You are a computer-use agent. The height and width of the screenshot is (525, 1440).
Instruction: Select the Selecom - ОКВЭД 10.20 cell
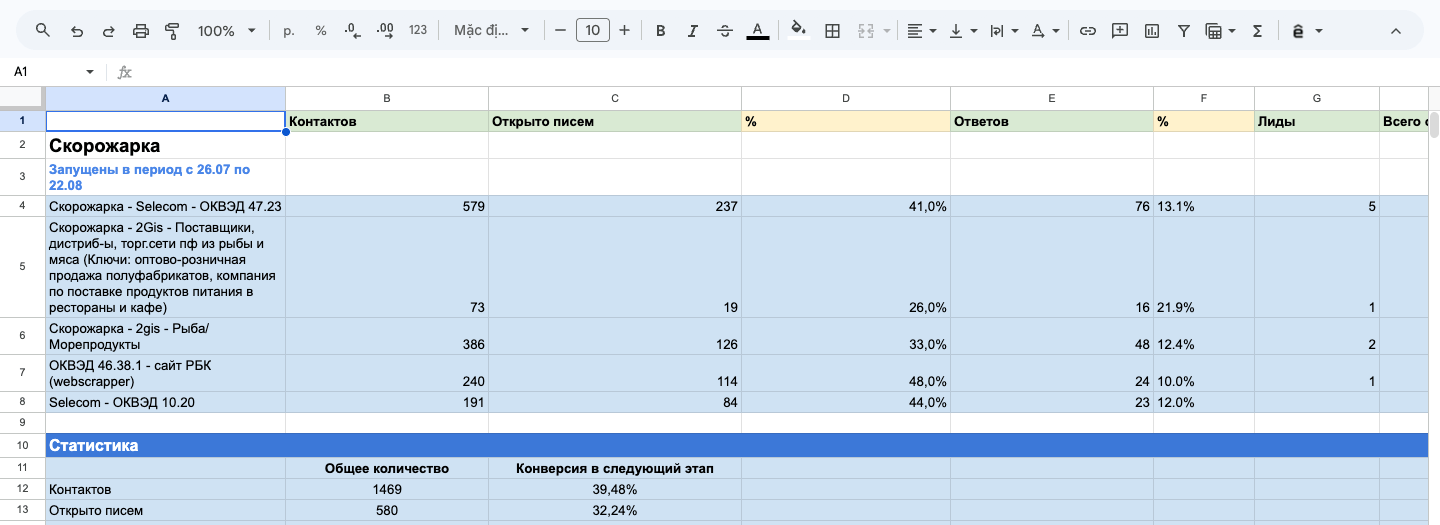point(165,402)
